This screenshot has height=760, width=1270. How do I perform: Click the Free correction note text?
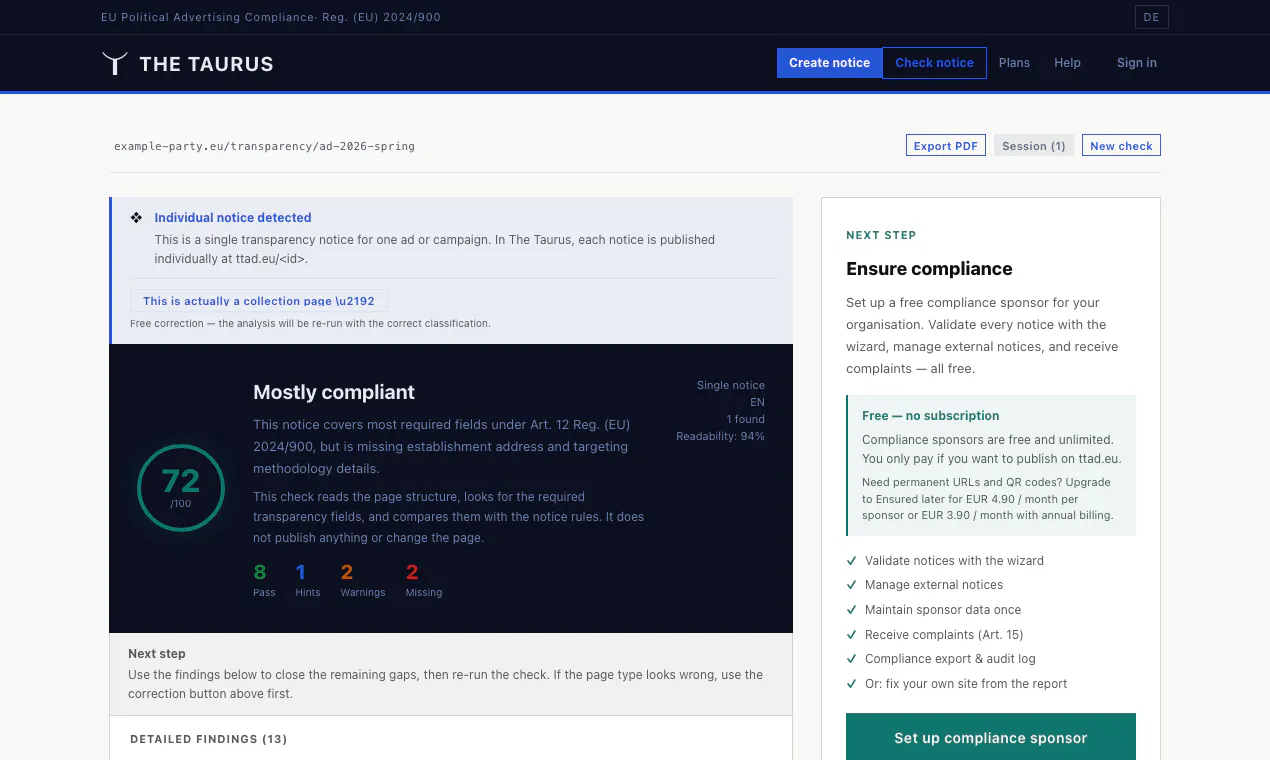[310, 324]
